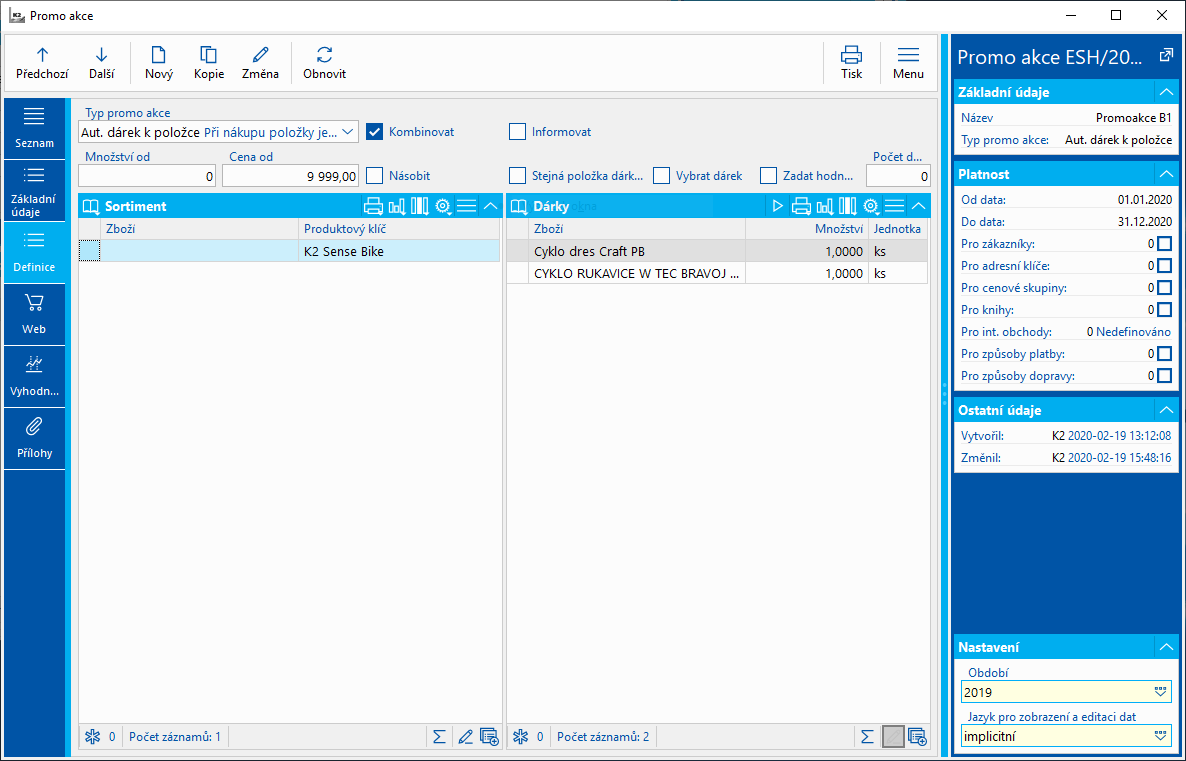Click the Dárky panel book icon
The height and width of the screenshot is (761, 1186).
[520, 206]
